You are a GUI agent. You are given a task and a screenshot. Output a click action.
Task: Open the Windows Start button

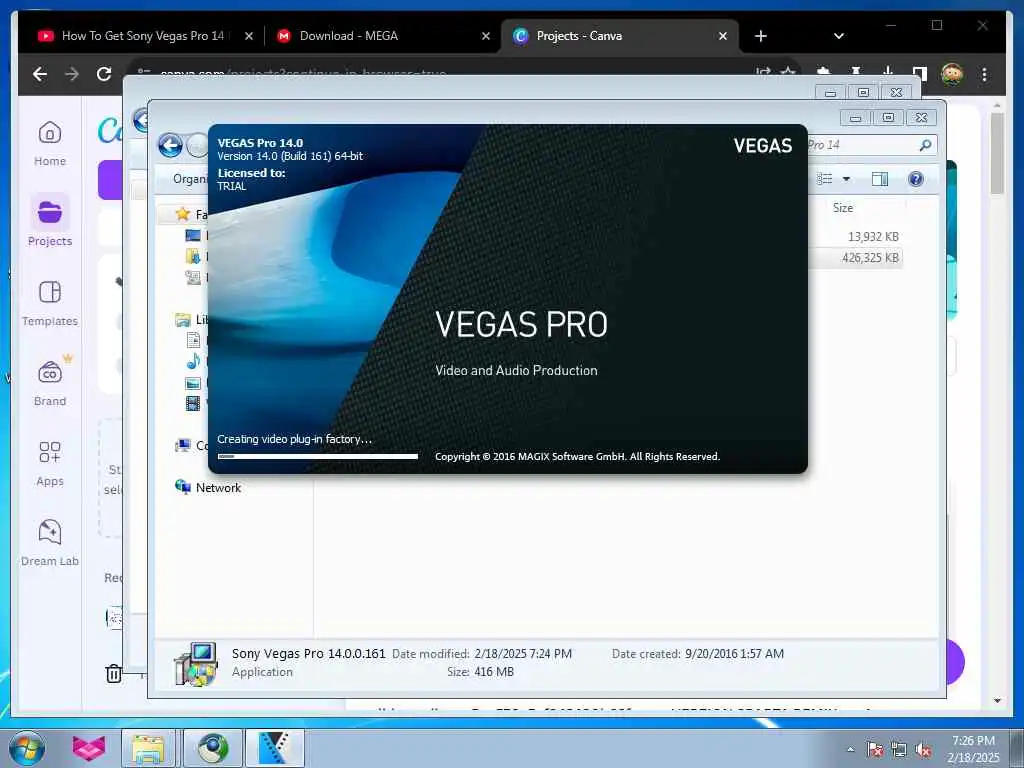[x=26, y=748]
